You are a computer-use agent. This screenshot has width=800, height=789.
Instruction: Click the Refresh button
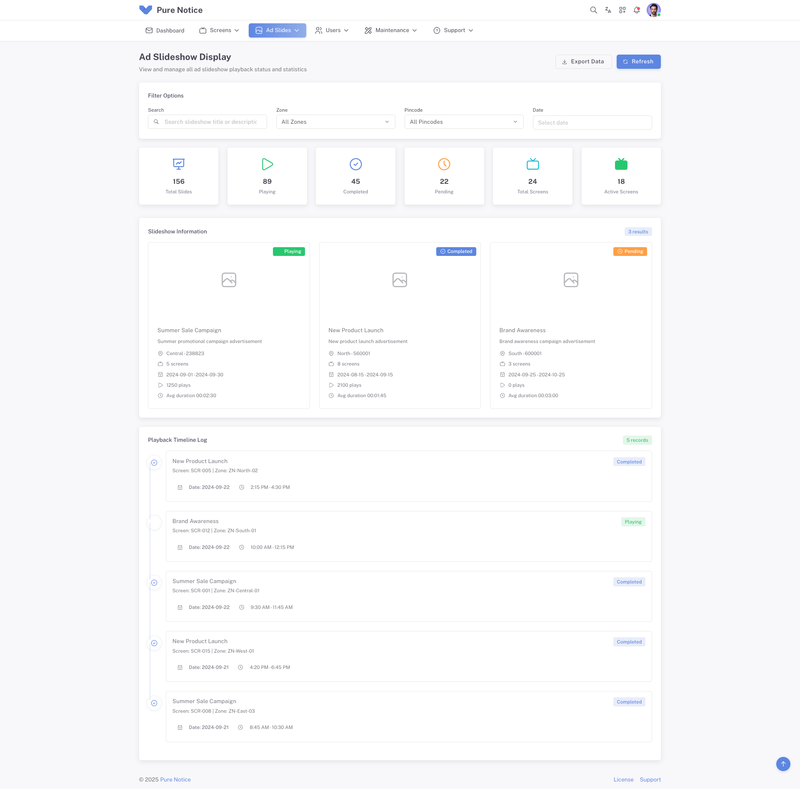click(x=638, y=62)
